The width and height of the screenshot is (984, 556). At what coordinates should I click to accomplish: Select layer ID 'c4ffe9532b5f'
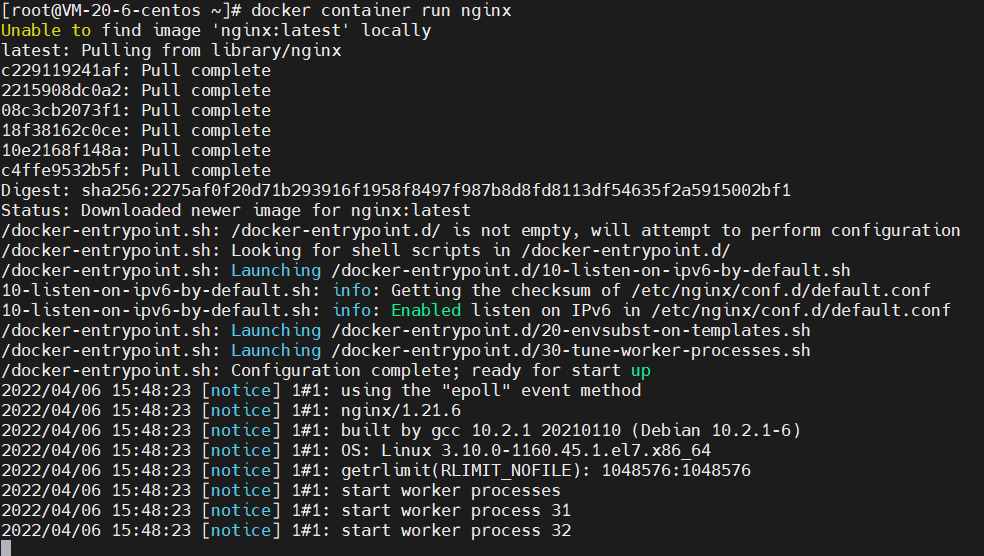point(61,171)
